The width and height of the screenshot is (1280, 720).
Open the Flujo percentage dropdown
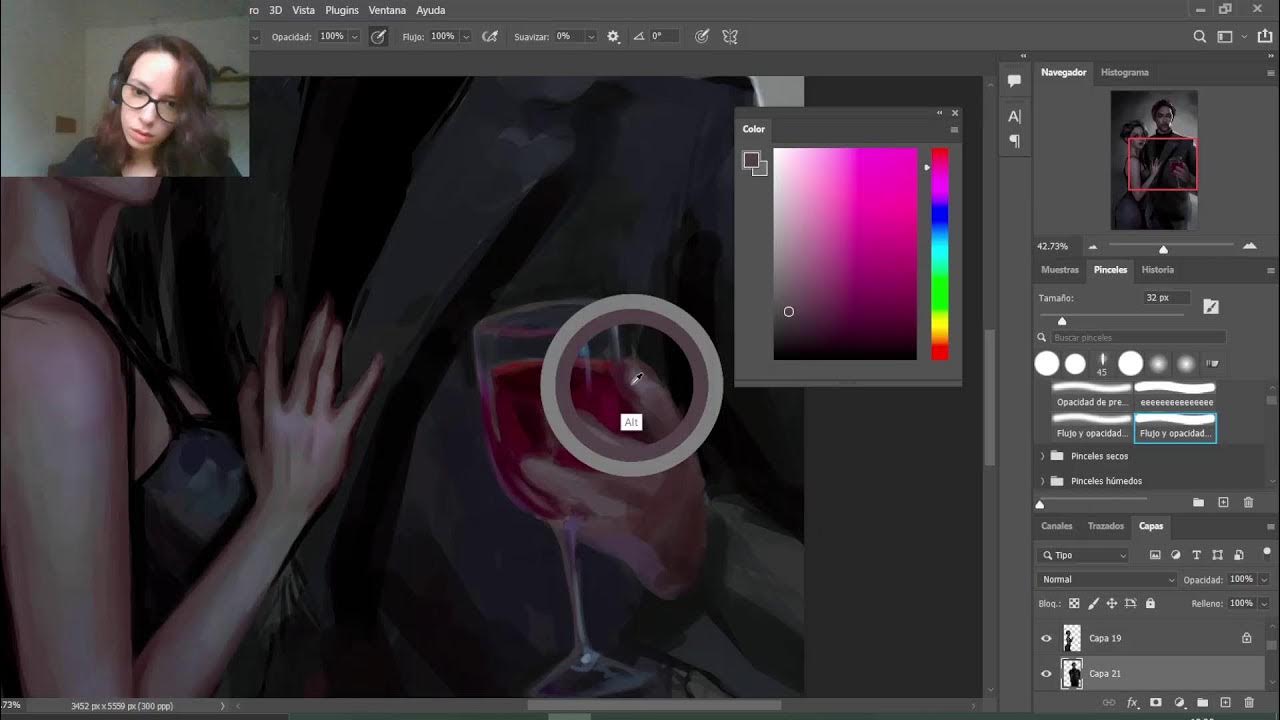click(466, 37)
